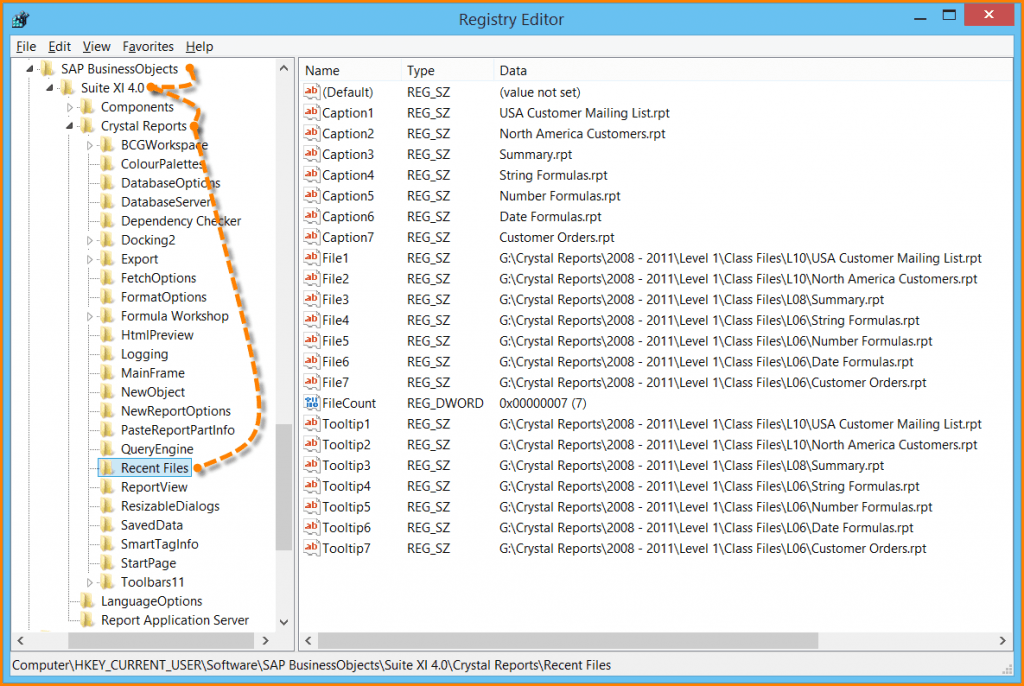Expand the Docking2 key
Viewport: 1024px width, 686px height.
pos(89,240)
